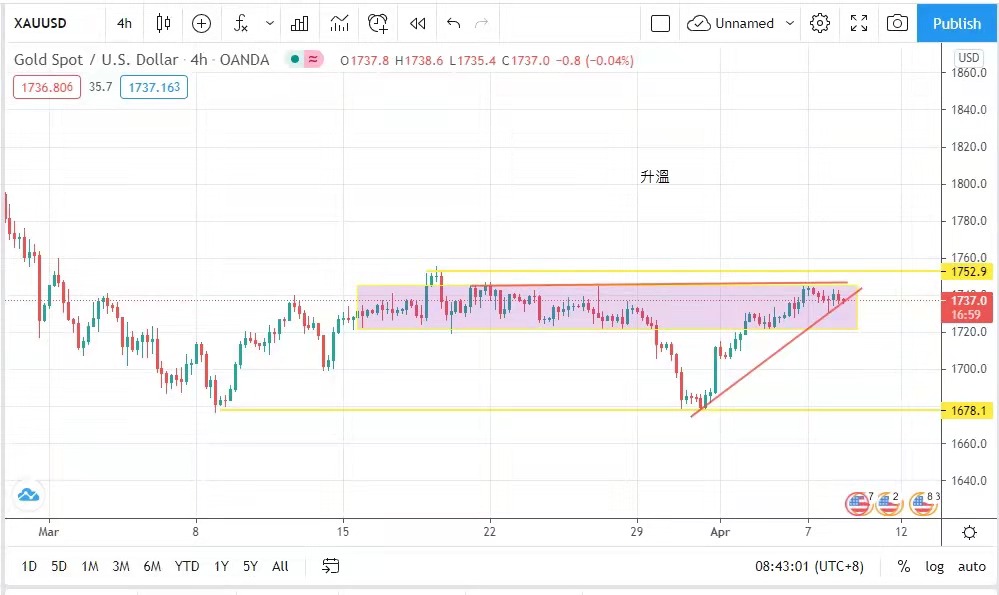
Task: Click the compare or add symbol icon
Action: point(201,23)
